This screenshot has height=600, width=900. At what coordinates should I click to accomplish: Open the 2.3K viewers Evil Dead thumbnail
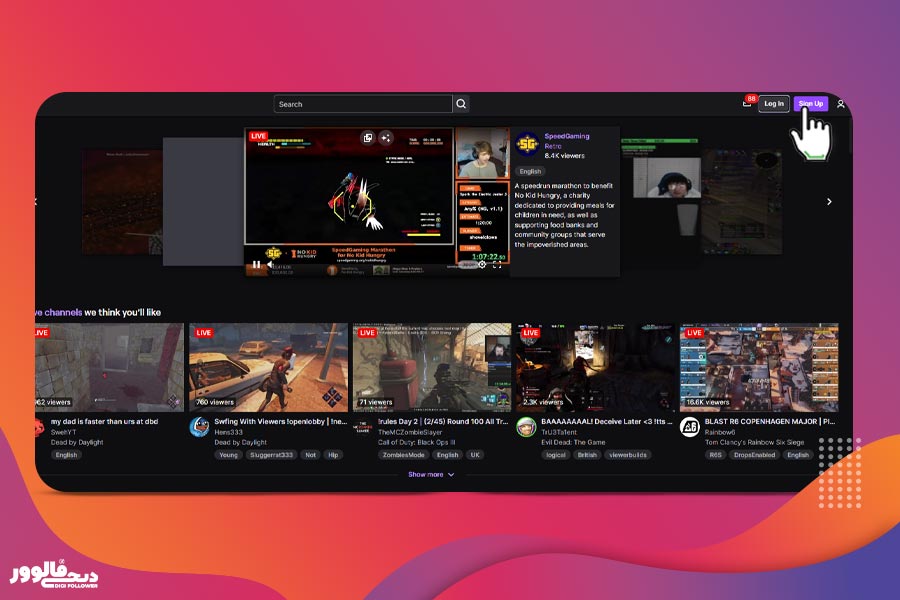pos(595,367)
